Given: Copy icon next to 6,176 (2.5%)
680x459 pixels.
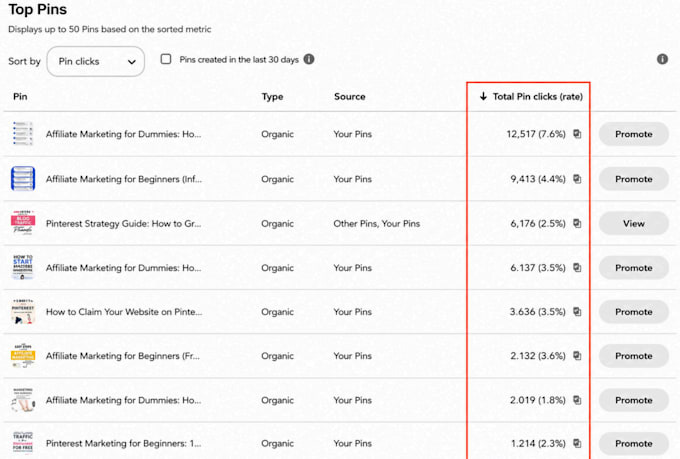Looking at the screenshot, I should tap(577, 223).
